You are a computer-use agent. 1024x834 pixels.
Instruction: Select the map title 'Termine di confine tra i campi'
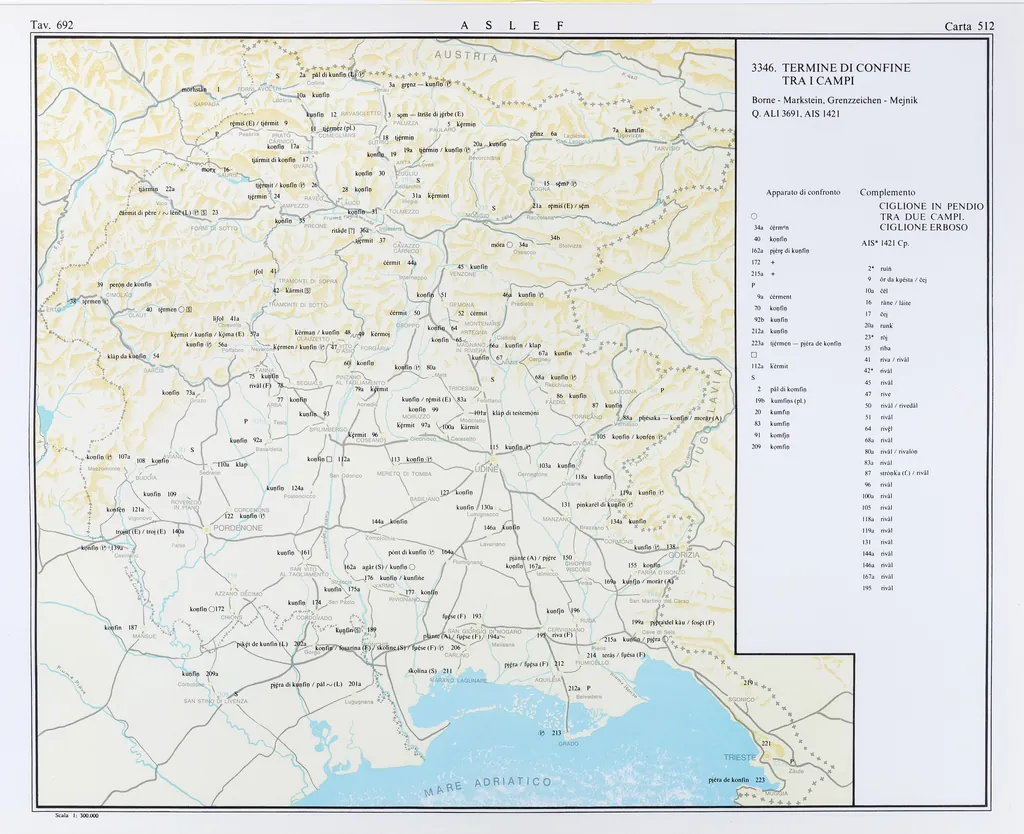831,73
